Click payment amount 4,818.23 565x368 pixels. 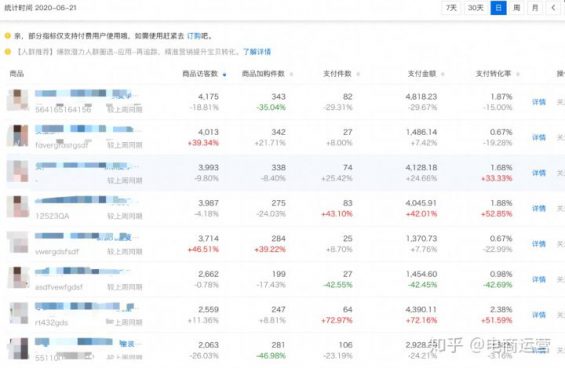(421, 97)
